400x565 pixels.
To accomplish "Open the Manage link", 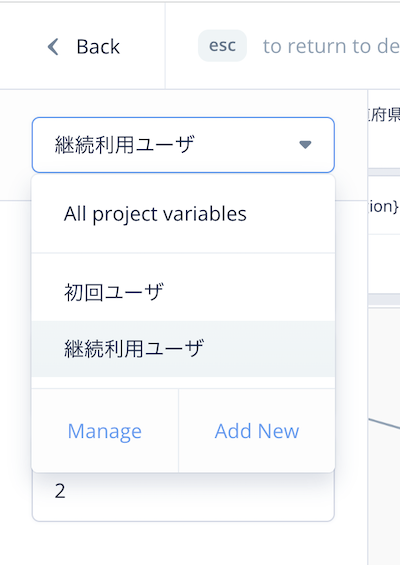I will (105, 431).
